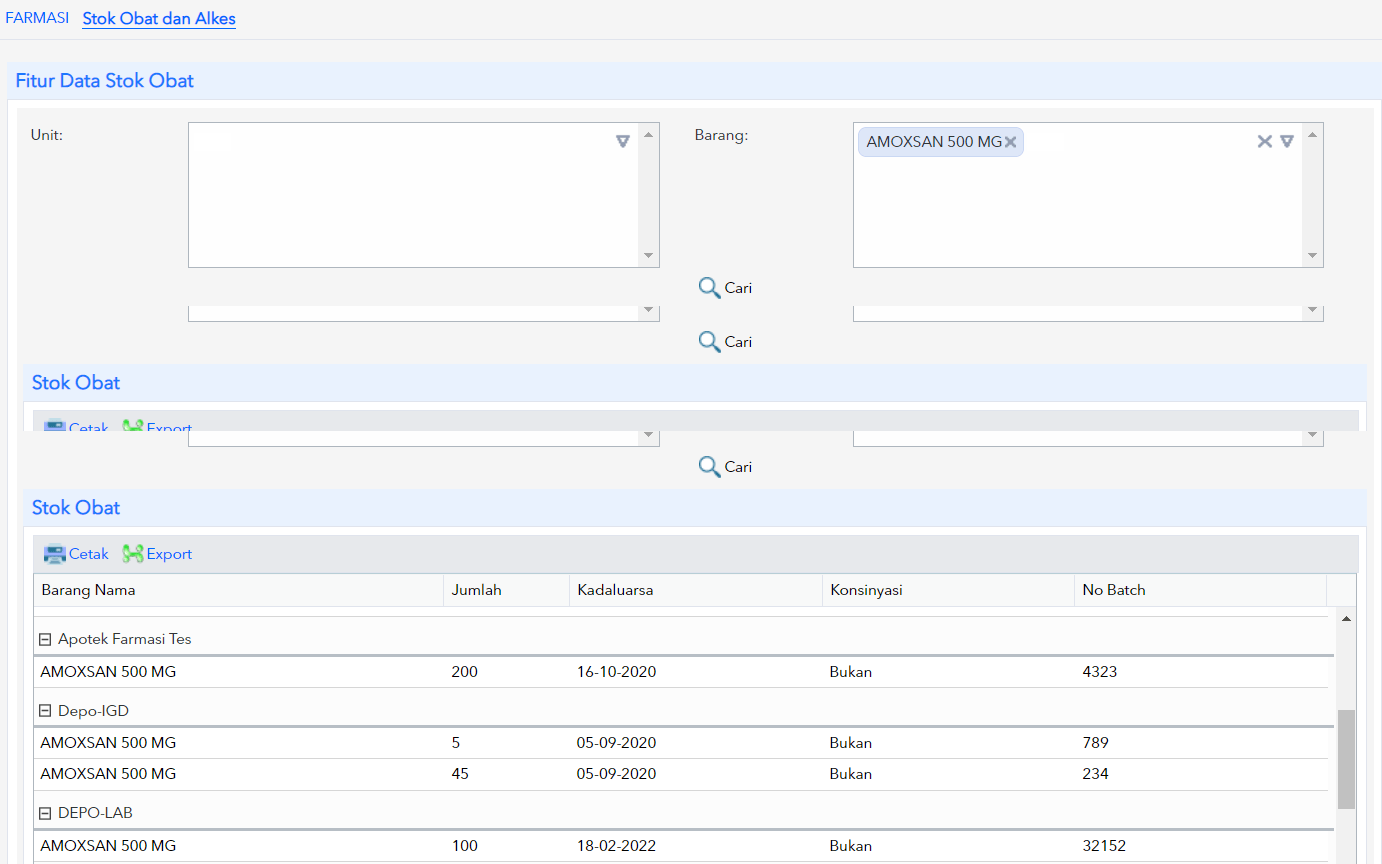Click the DEPO-LAB group label

point(95,813)
